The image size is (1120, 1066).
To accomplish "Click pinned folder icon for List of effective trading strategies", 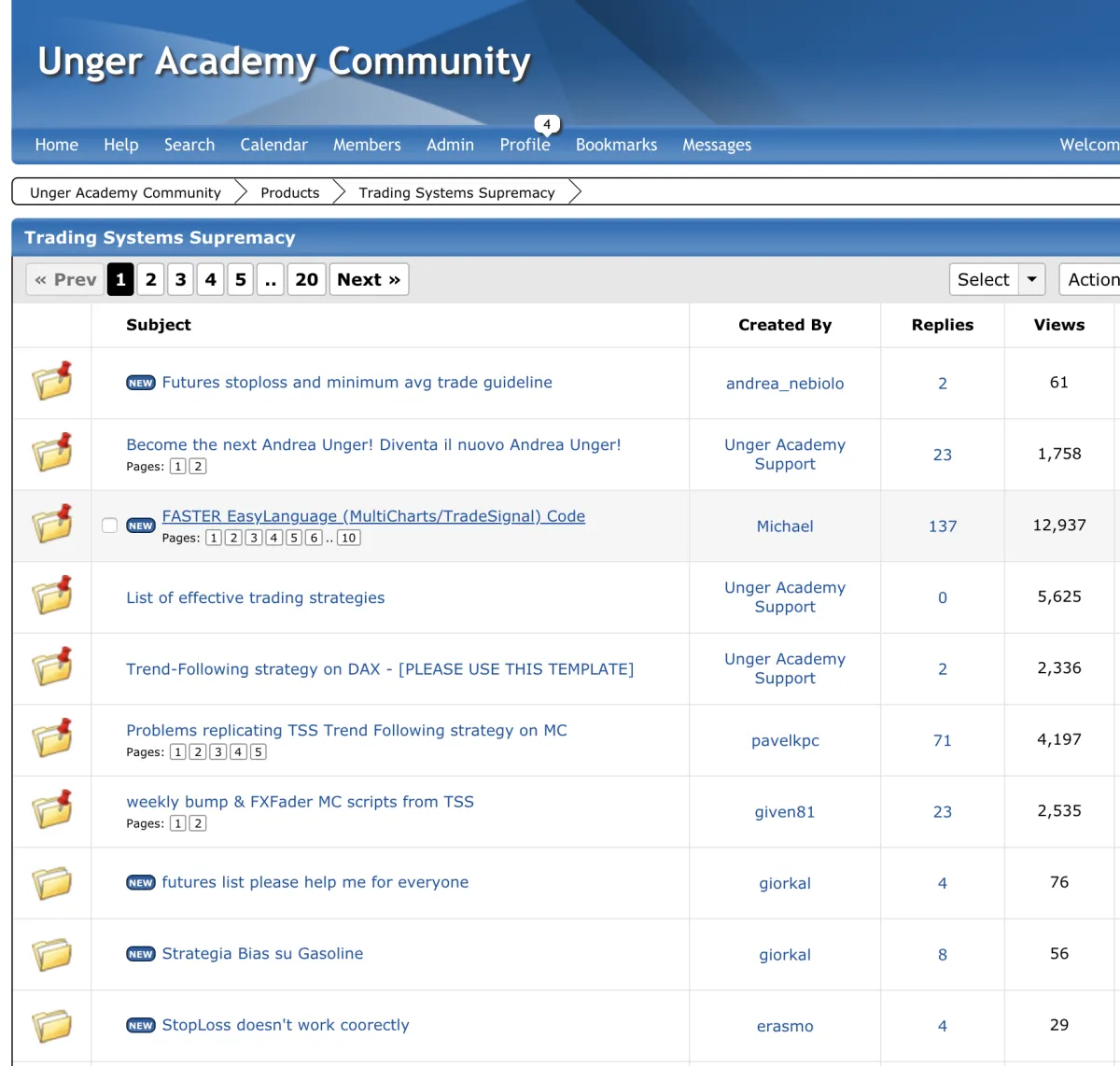I will [52, 595].
